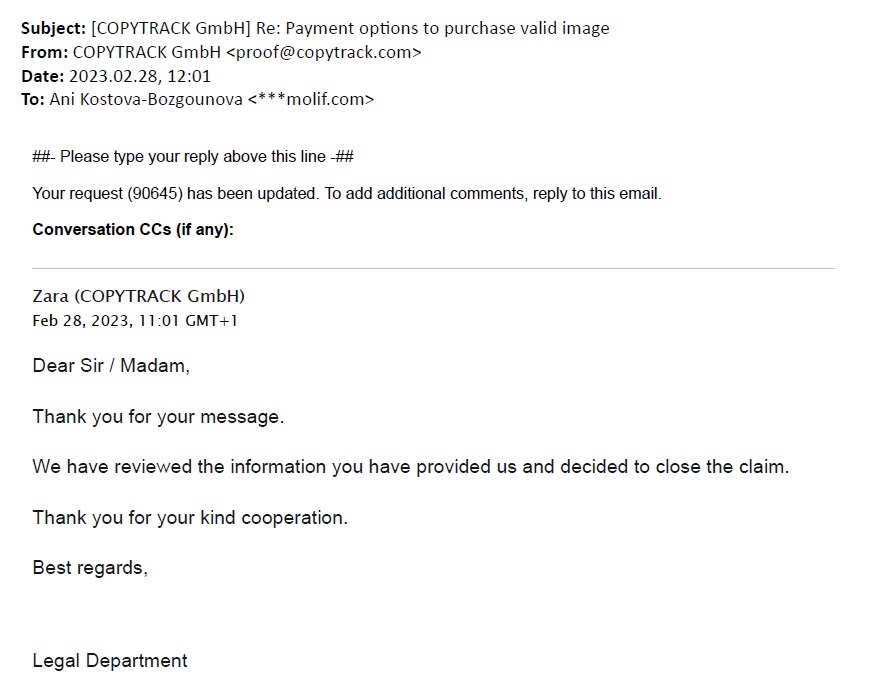Click the horizontal divider line
871x681 pixels.
point(433,268)
